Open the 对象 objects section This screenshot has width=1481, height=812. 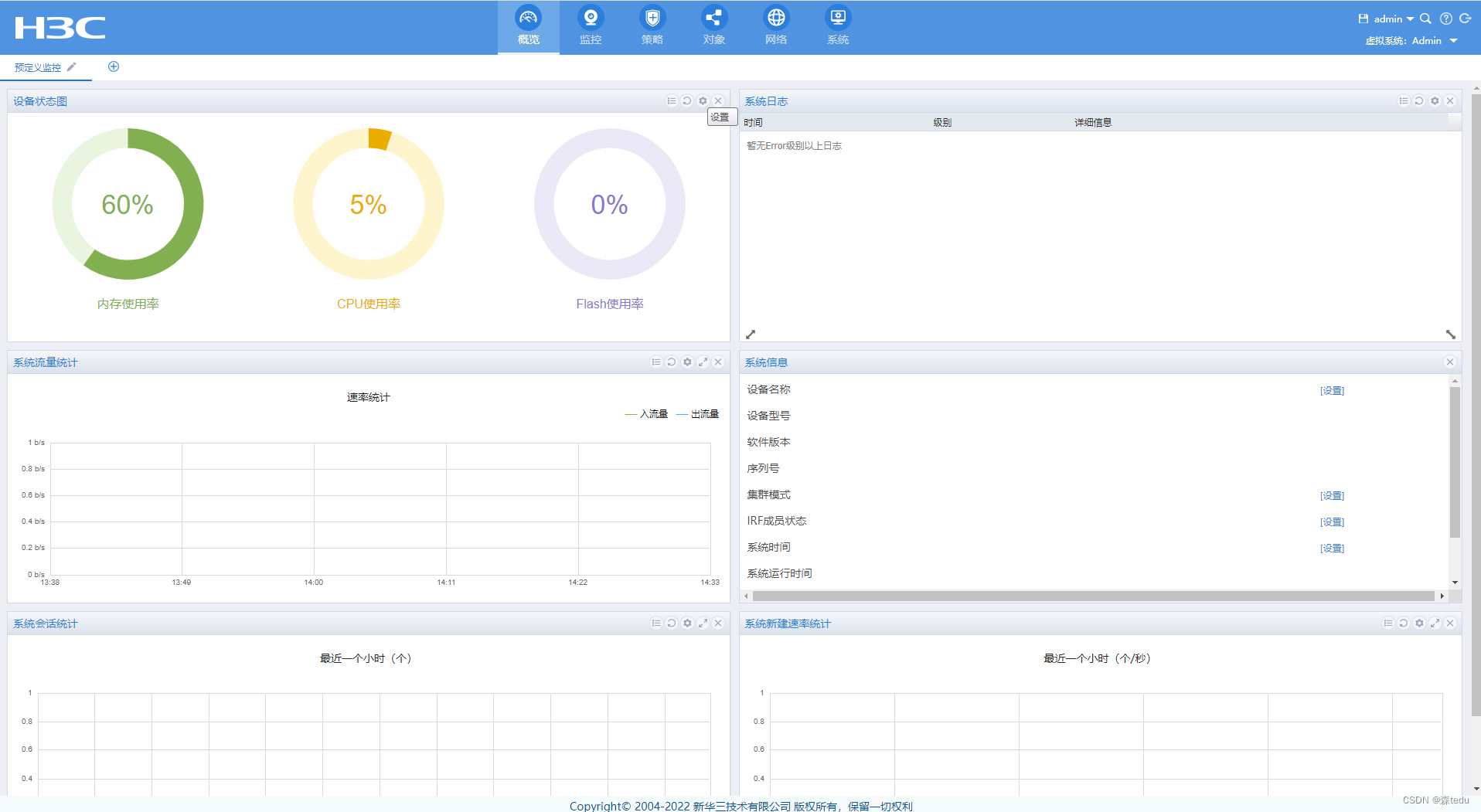pyautogui.click(x=714, y=27)
